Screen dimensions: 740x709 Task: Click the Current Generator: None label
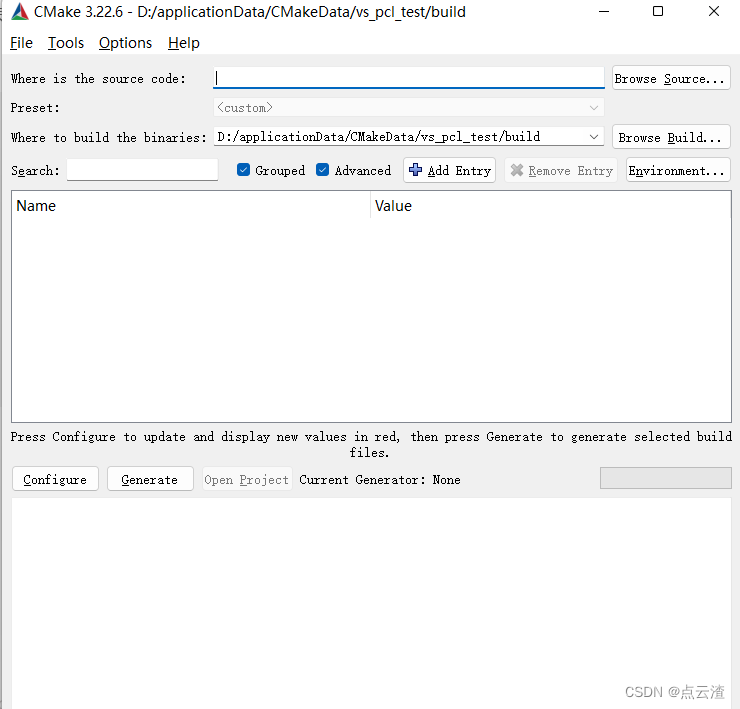coord(380,480)
